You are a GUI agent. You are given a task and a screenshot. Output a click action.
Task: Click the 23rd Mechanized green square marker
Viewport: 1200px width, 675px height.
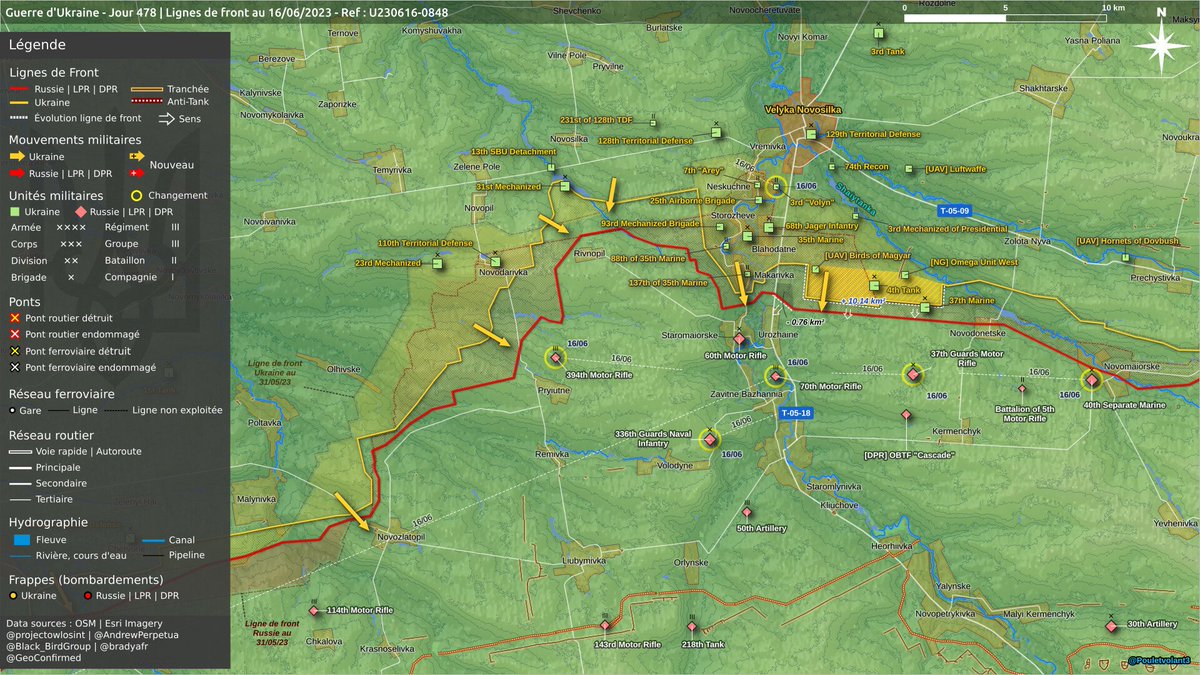437,264
